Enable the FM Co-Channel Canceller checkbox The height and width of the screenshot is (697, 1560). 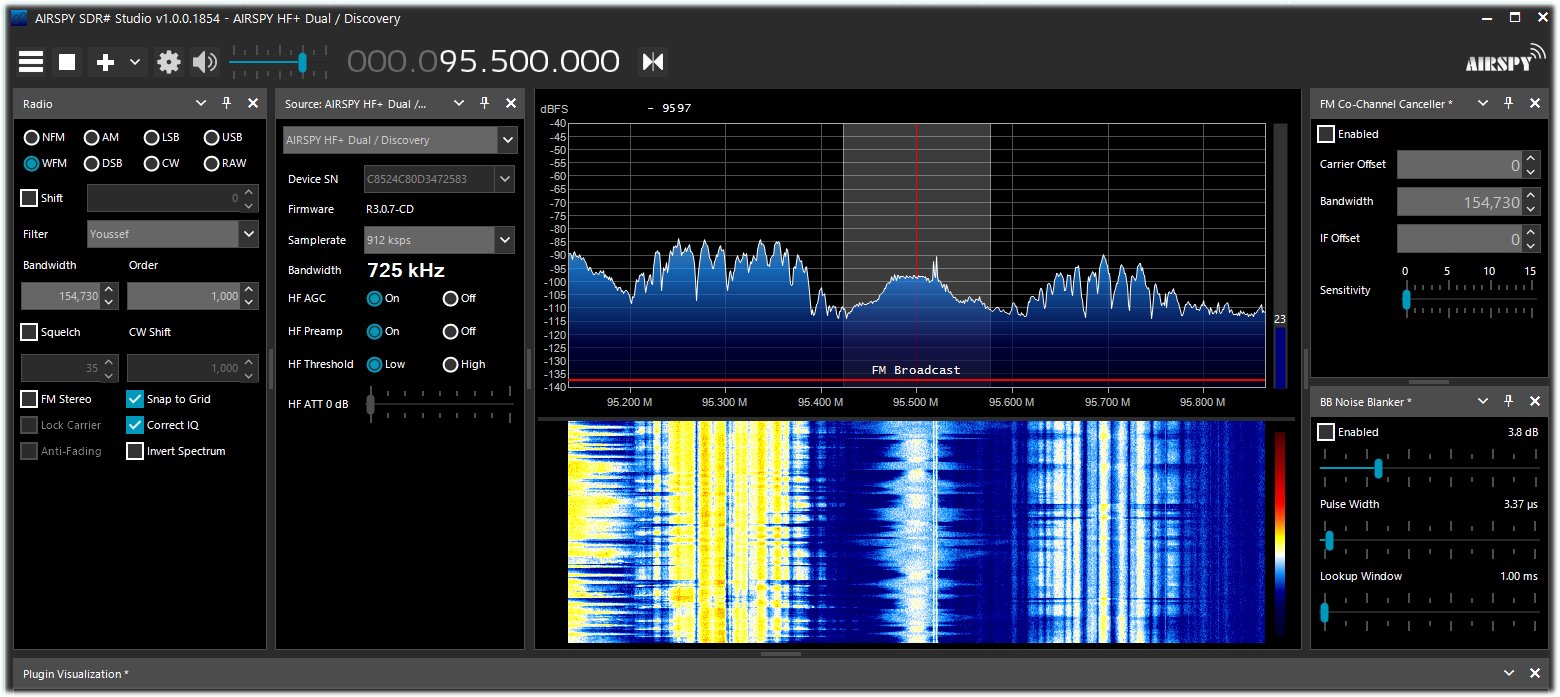[1326, 134]
